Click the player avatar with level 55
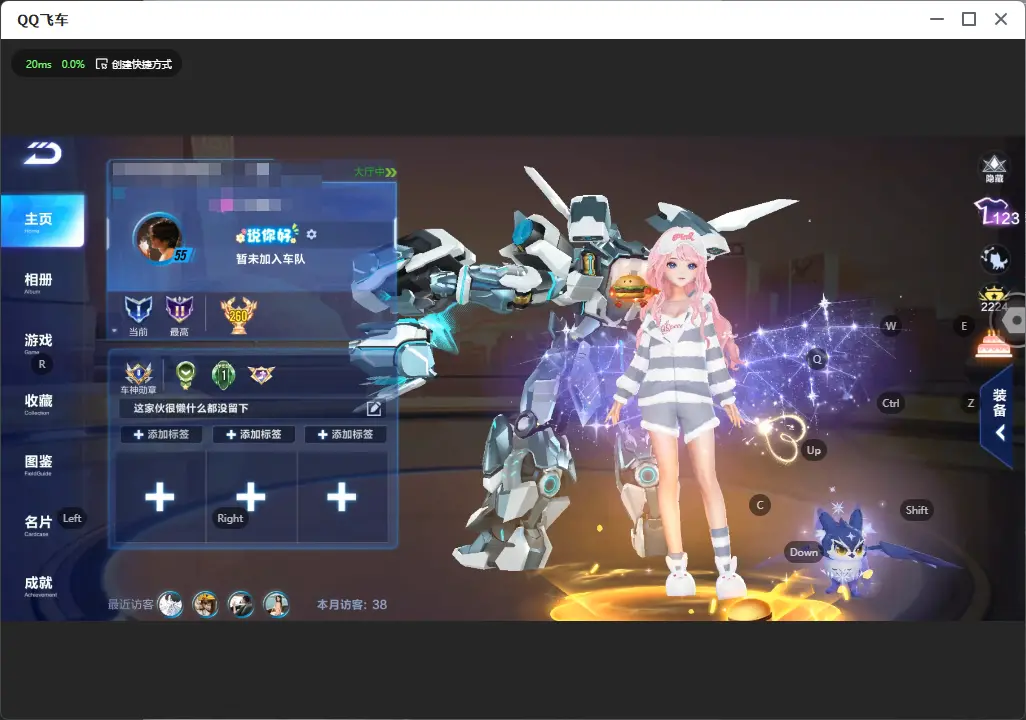This screenshot has width=1026, height=720. pyautogui.click(x=159, y=238)
